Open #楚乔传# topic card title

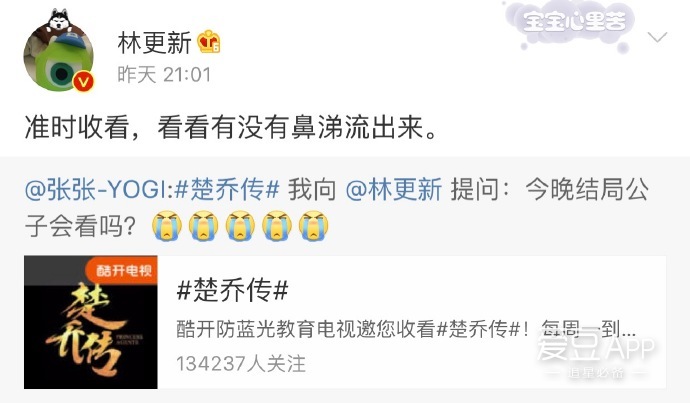click(x=232, y=290)
